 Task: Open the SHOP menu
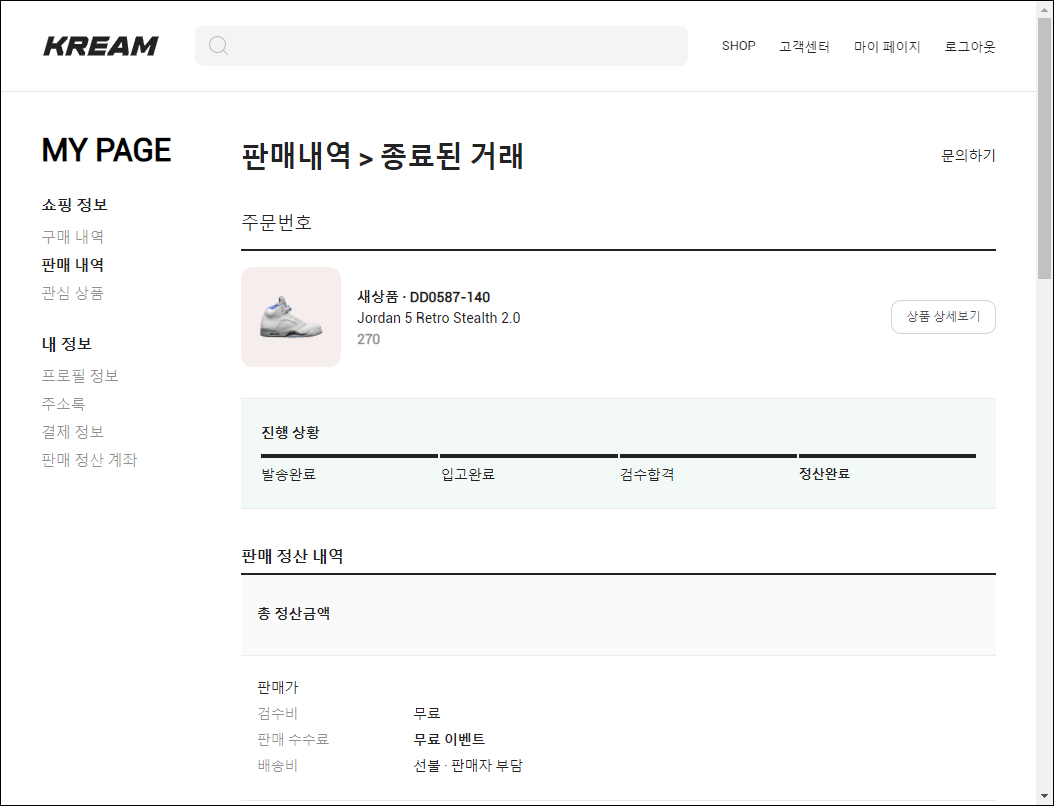tap(738, 46)
